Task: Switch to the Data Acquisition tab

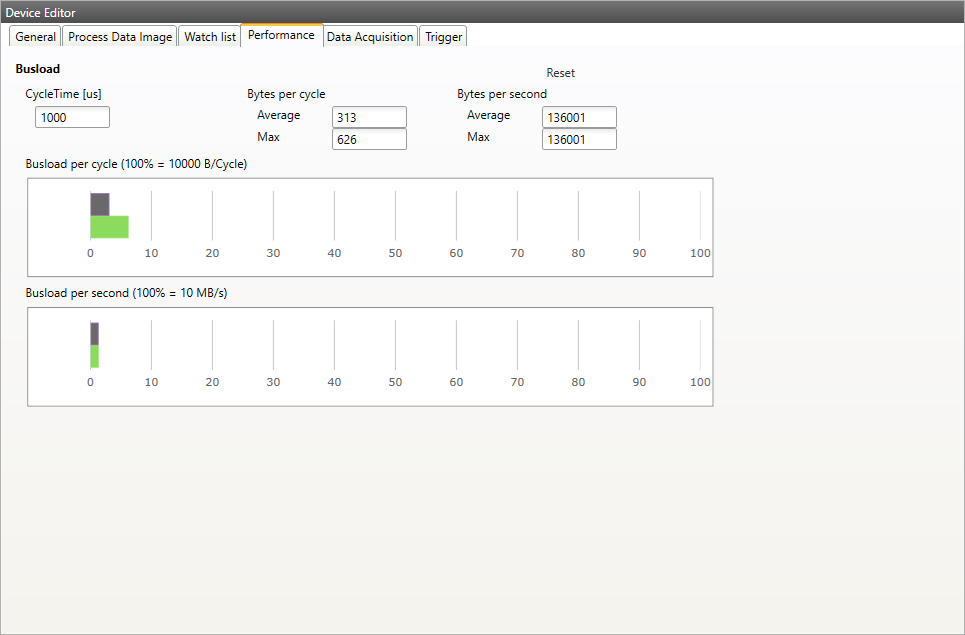Action: tap(370, 36)
